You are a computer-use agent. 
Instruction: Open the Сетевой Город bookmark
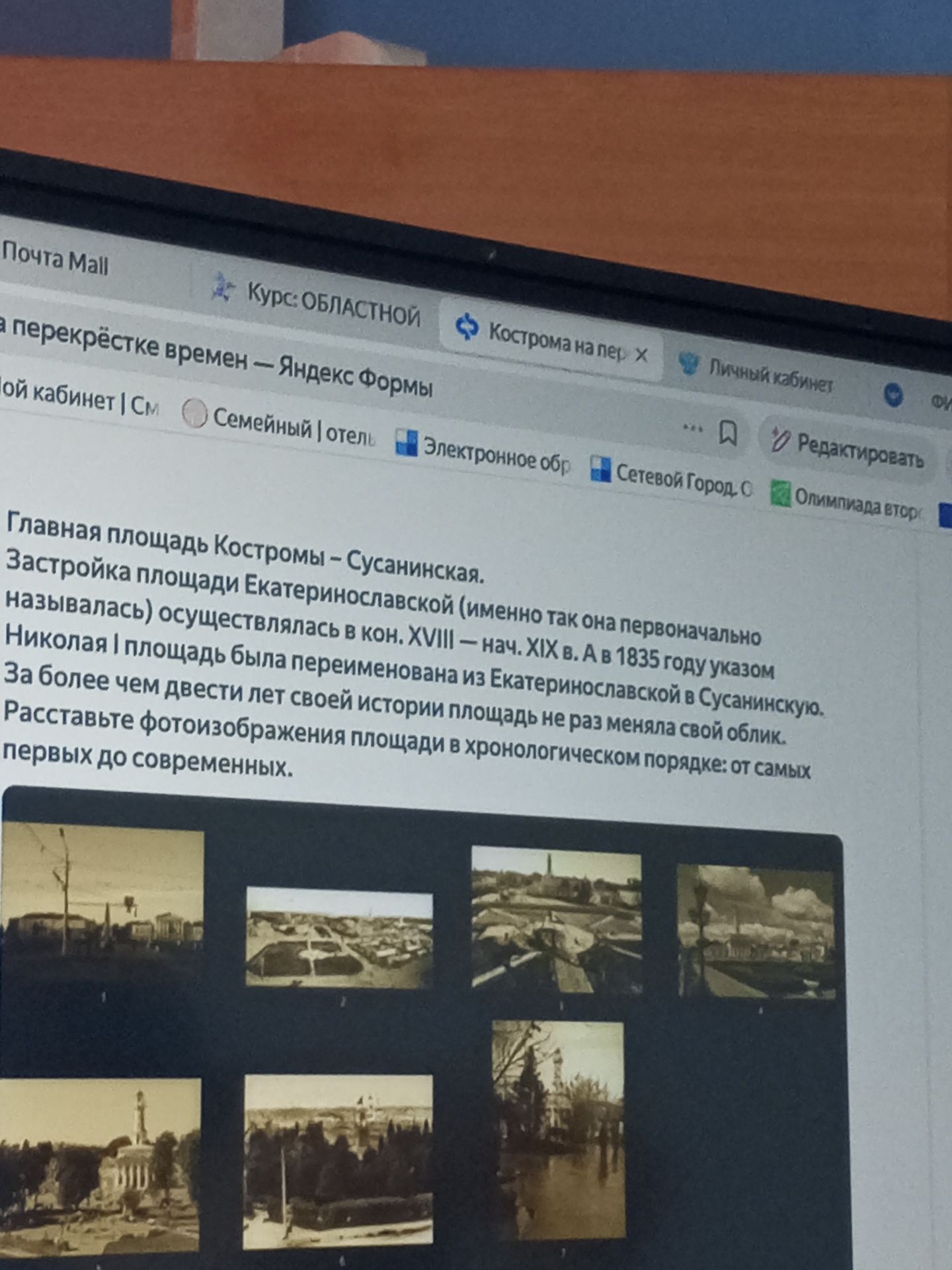670,479
